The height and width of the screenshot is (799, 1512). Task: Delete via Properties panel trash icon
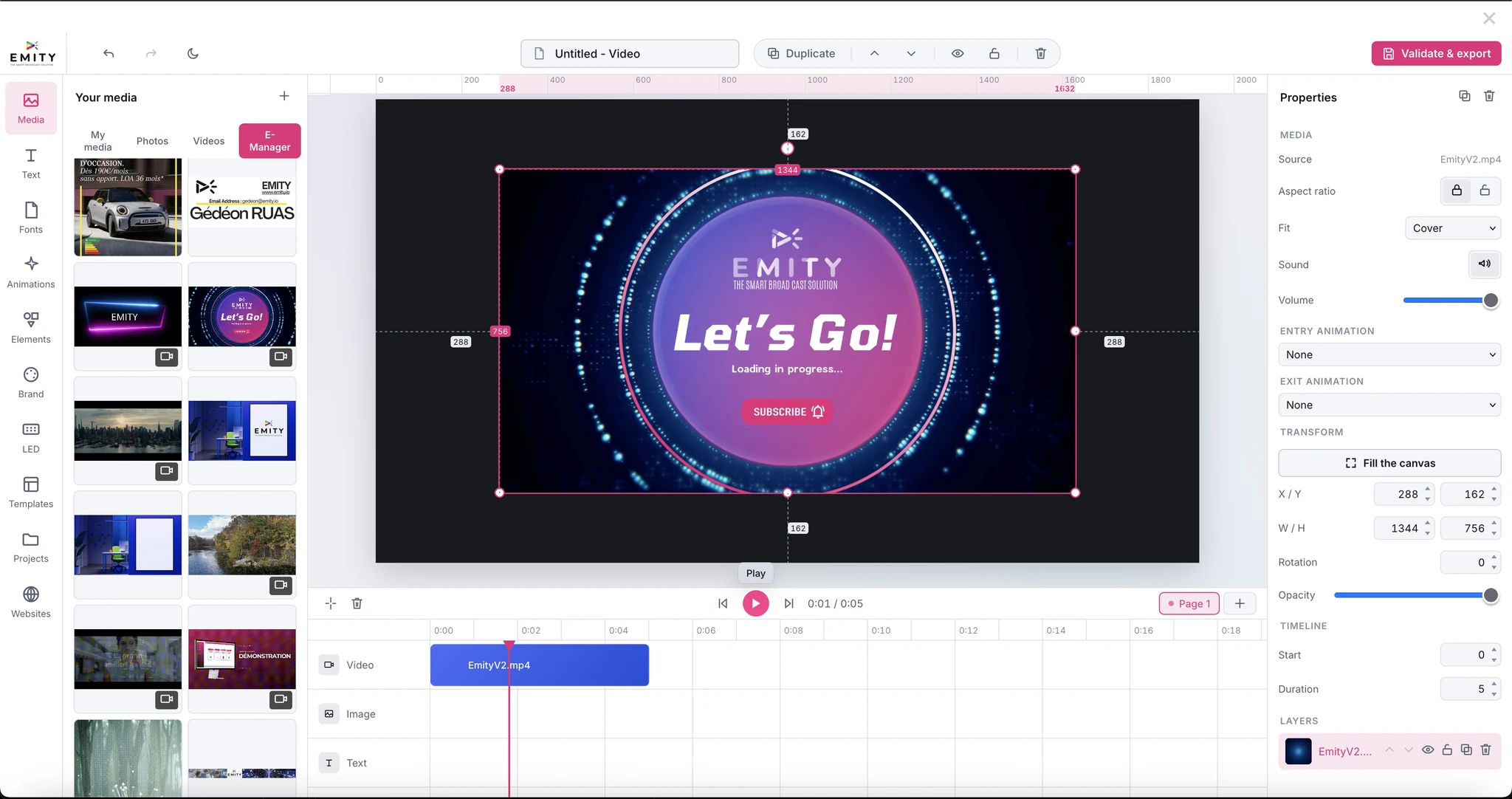click(1489, 96)
